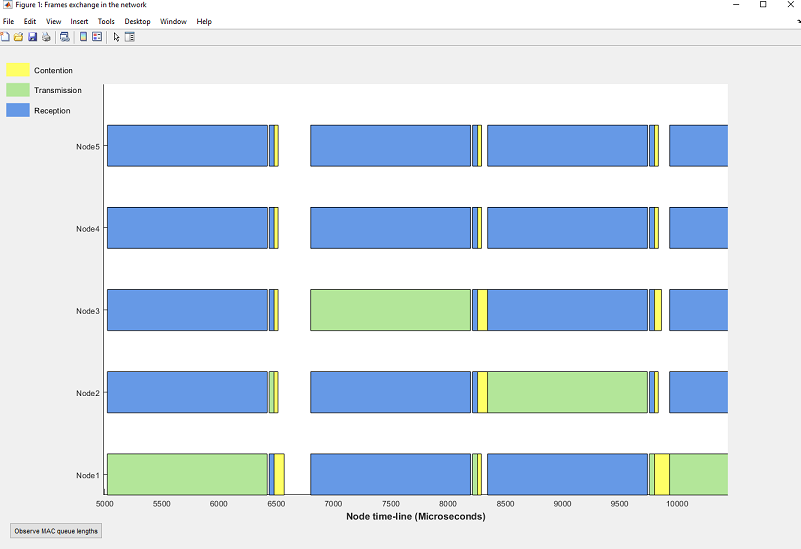Click the green Transmission legend swatch

tap(18, 90)
